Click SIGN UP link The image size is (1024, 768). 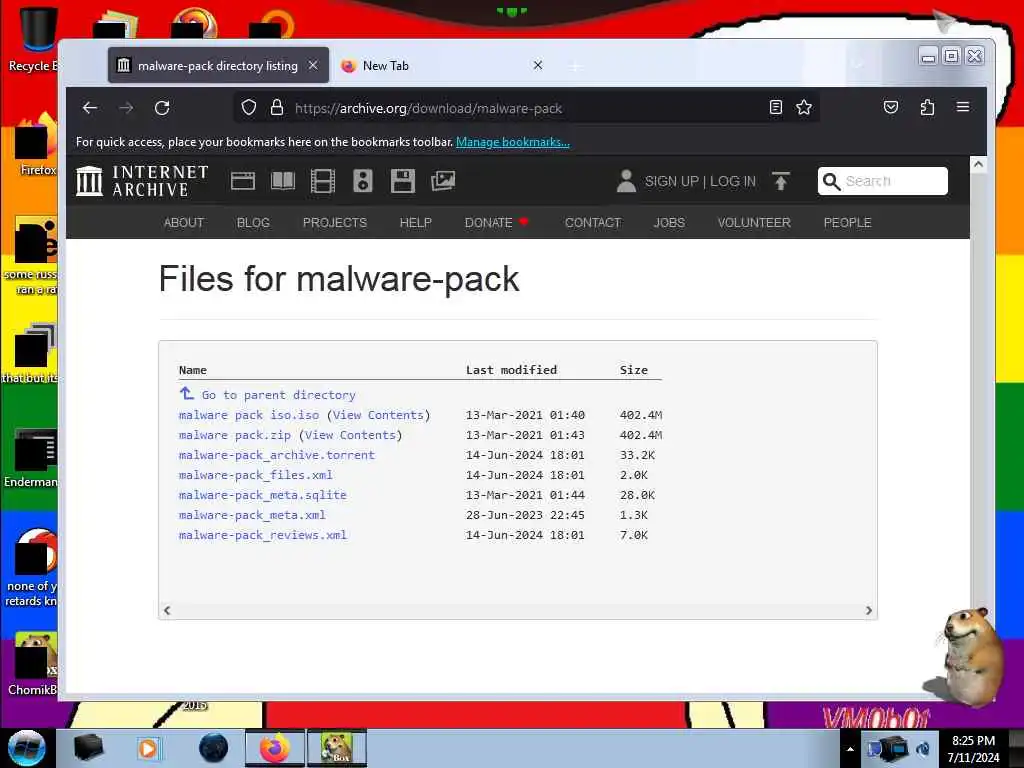pos(672,182)
